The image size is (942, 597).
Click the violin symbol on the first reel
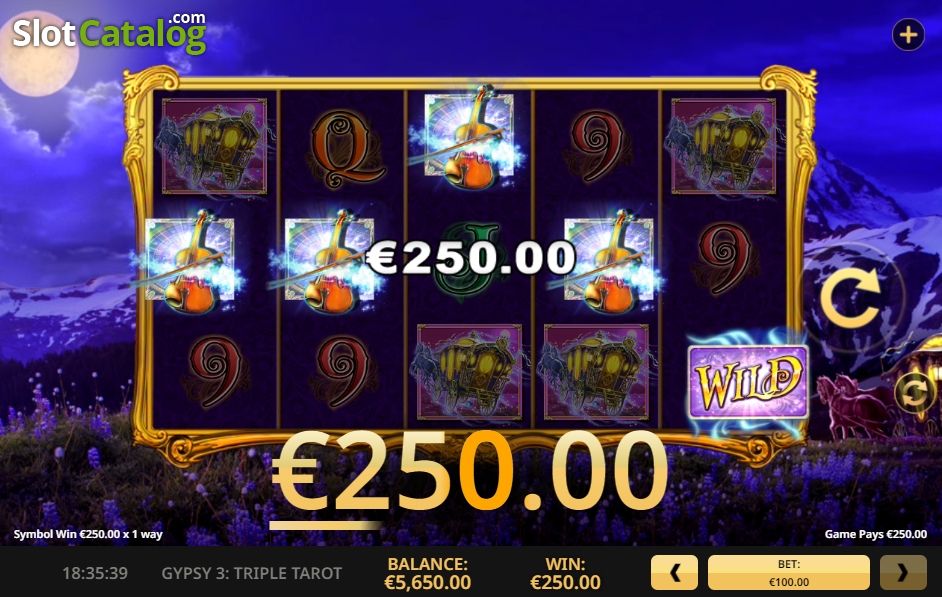(190, 262)
